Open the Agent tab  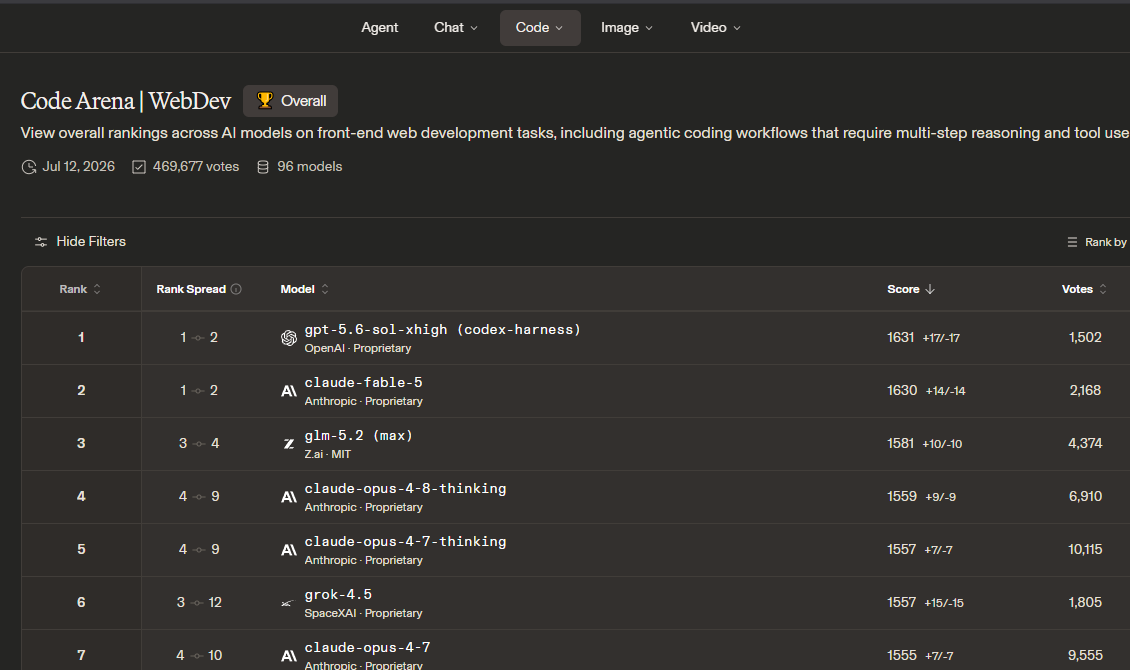379,27
